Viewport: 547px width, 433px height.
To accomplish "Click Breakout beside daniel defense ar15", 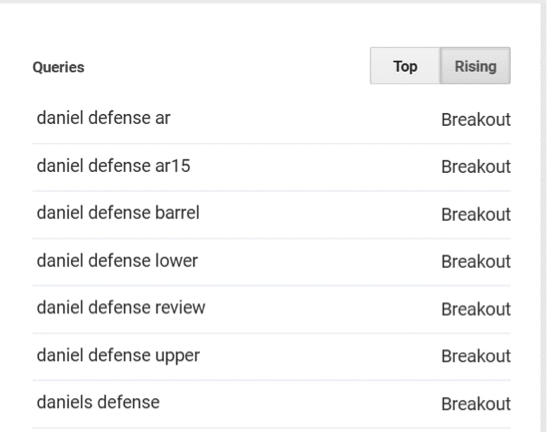I will (x=476, y=167).
